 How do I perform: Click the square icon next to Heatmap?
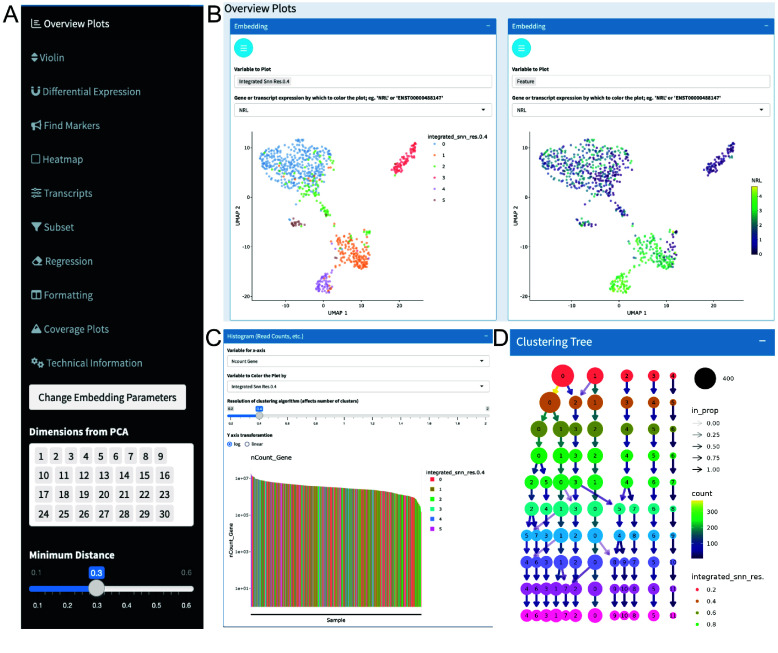coord(36,159)
